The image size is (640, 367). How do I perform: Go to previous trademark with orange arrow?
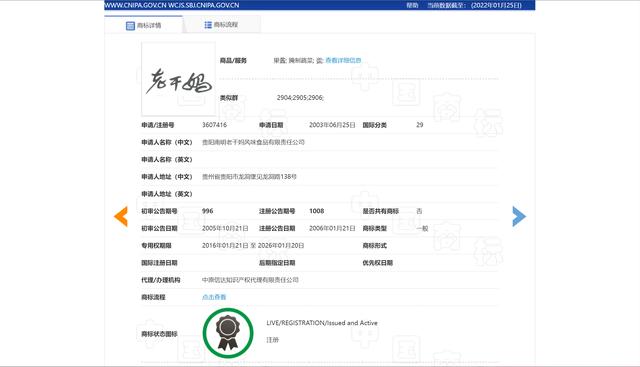[x=121, y=216]
